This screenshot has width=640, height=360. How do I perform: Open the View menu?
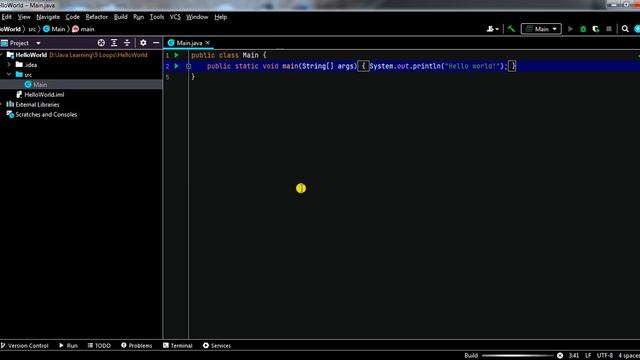24,17
